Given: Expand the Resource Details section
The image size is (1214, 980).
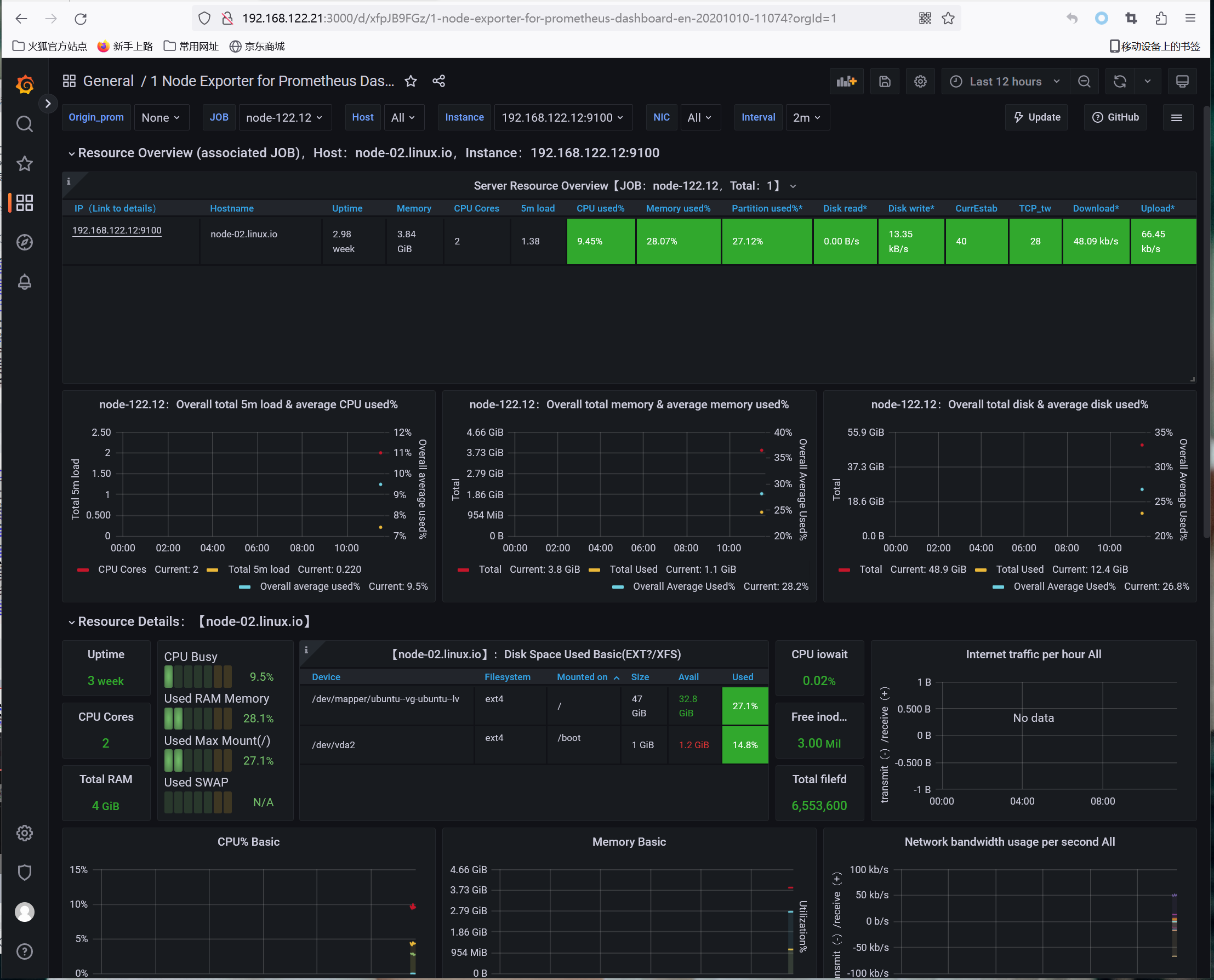Looking at the screenshot, I should (71, 623).
